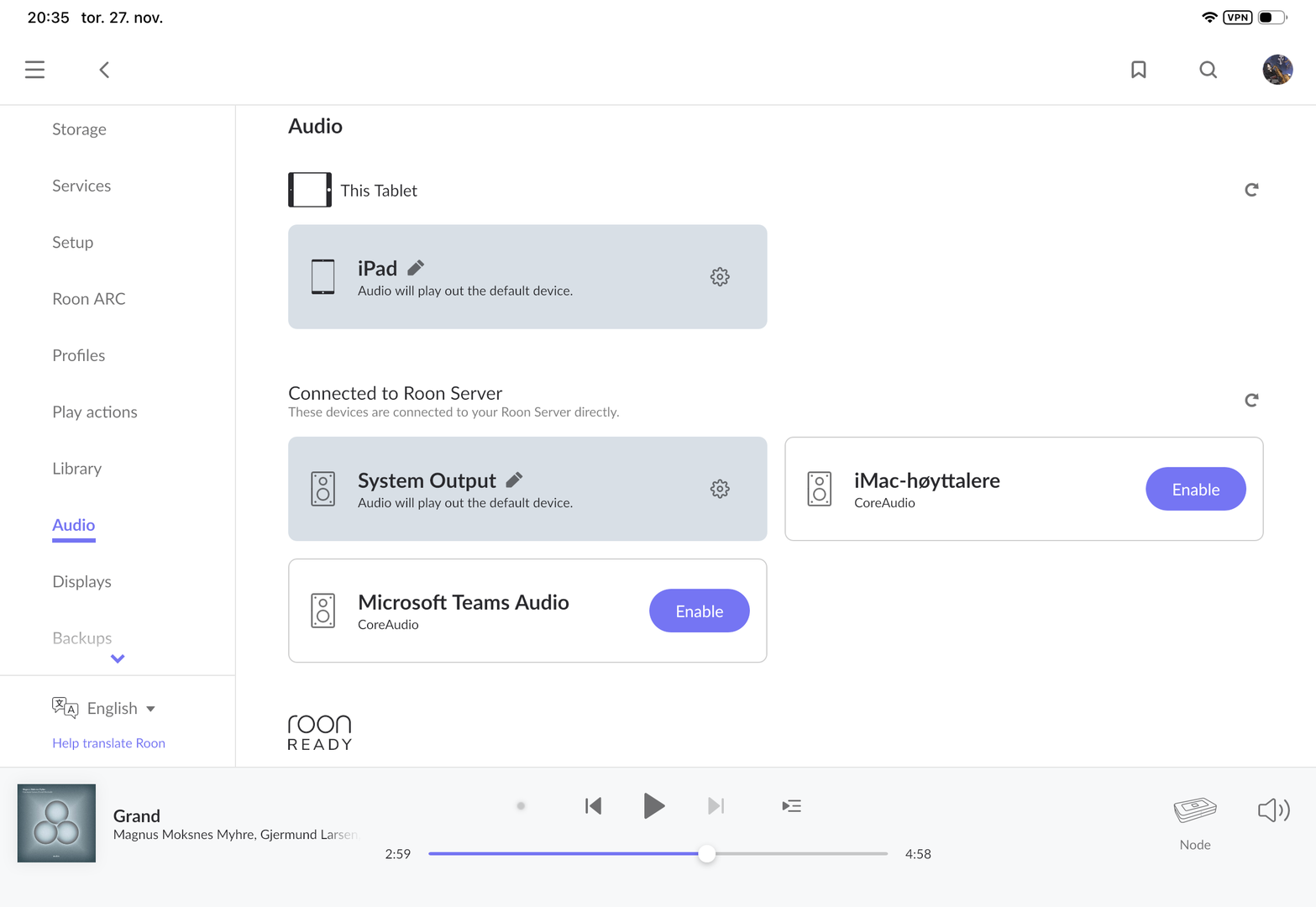Click the System Output speaker icon

323,489
